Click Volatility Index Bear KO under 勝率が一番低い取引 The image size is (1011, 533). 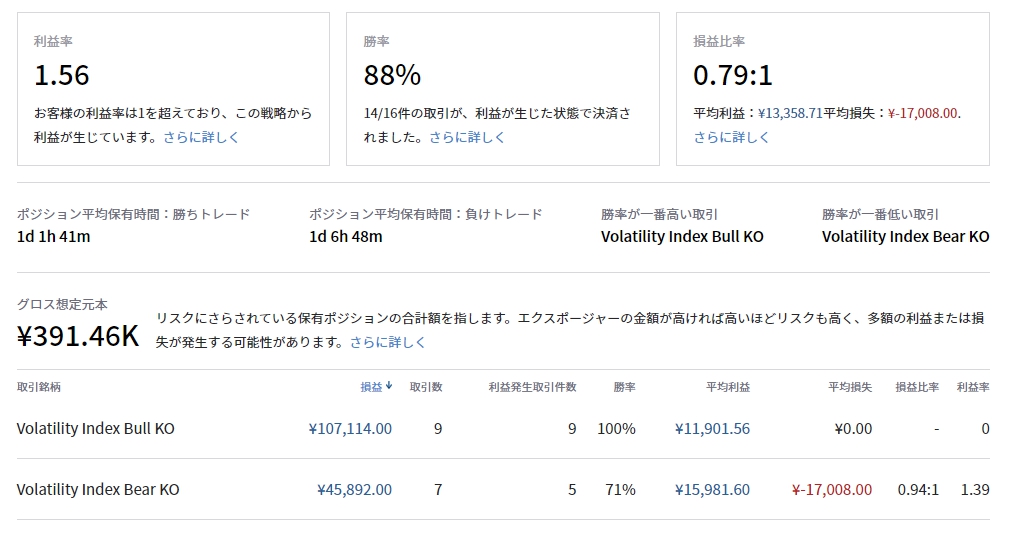point(905,237)
